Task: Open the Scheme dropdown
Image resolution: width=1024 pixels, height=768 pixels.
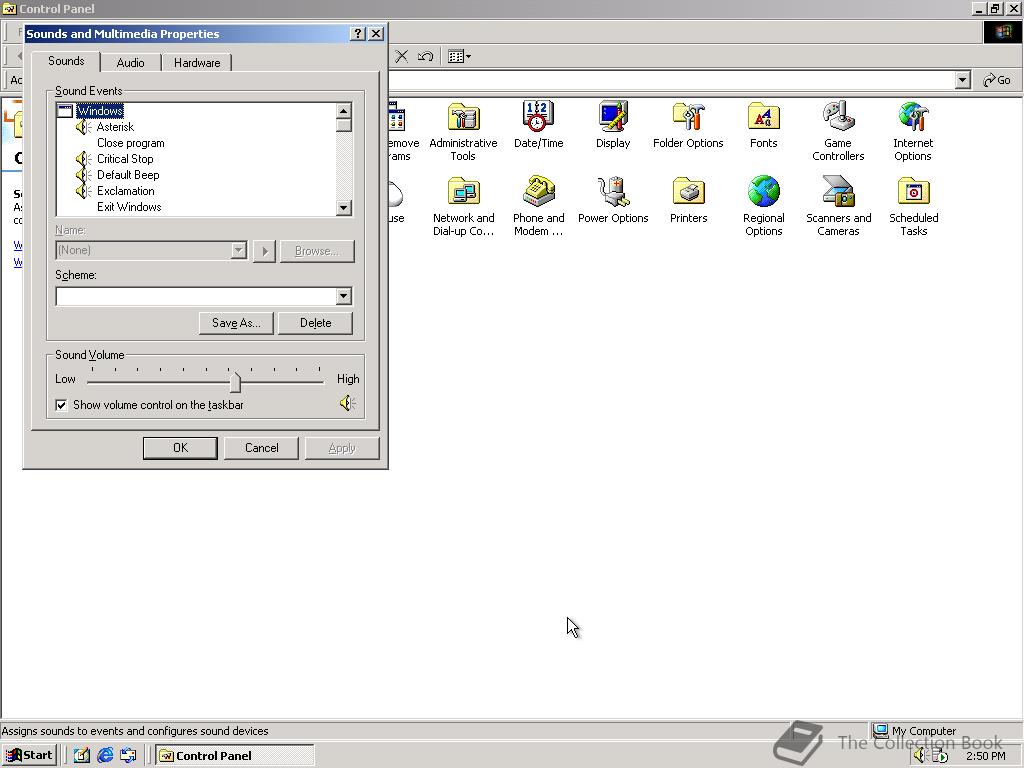Action: pyautogui.click(x=344, y=296)
